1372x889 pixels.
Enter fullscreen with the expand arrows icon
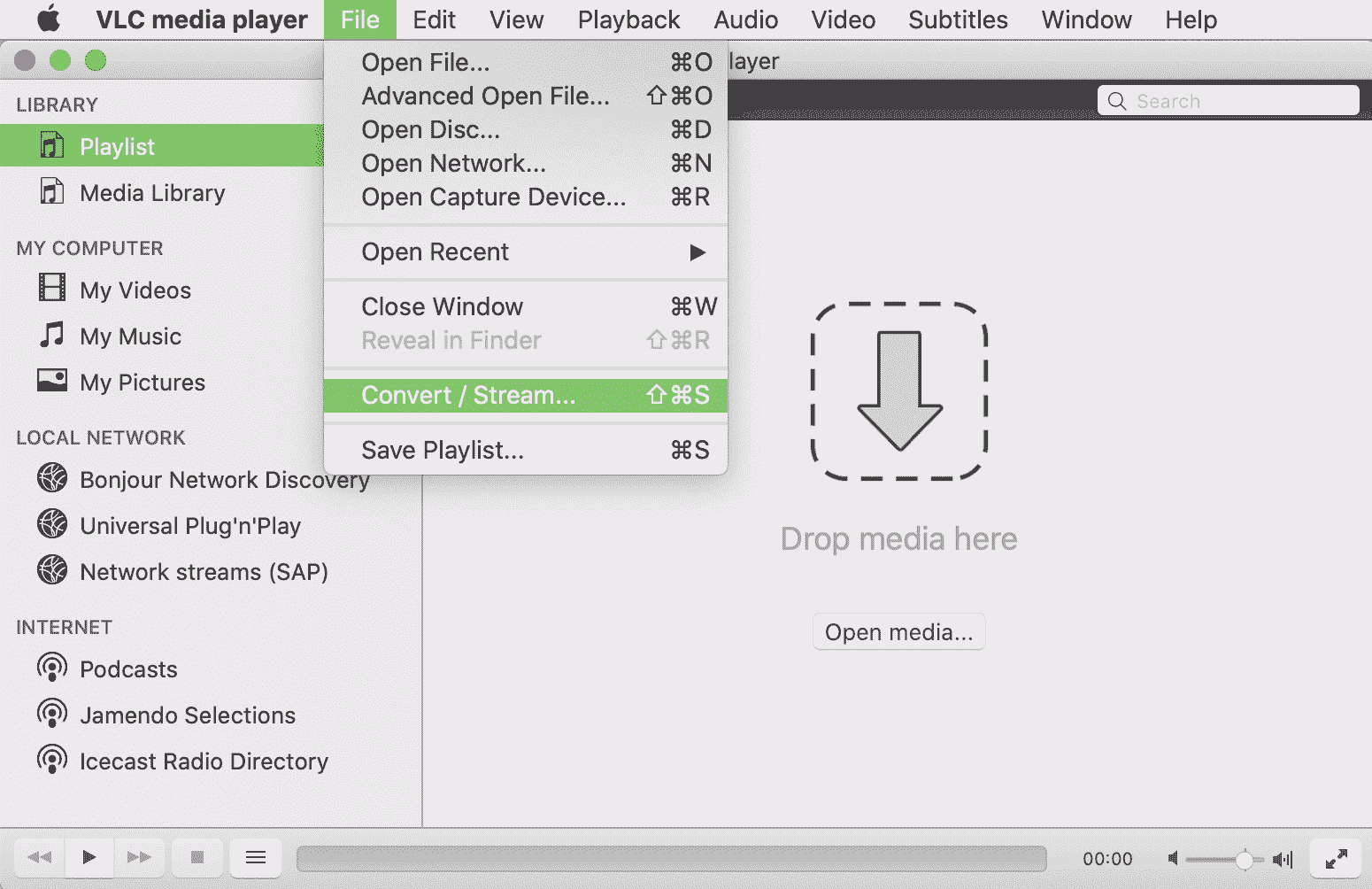coord(1336,858)
